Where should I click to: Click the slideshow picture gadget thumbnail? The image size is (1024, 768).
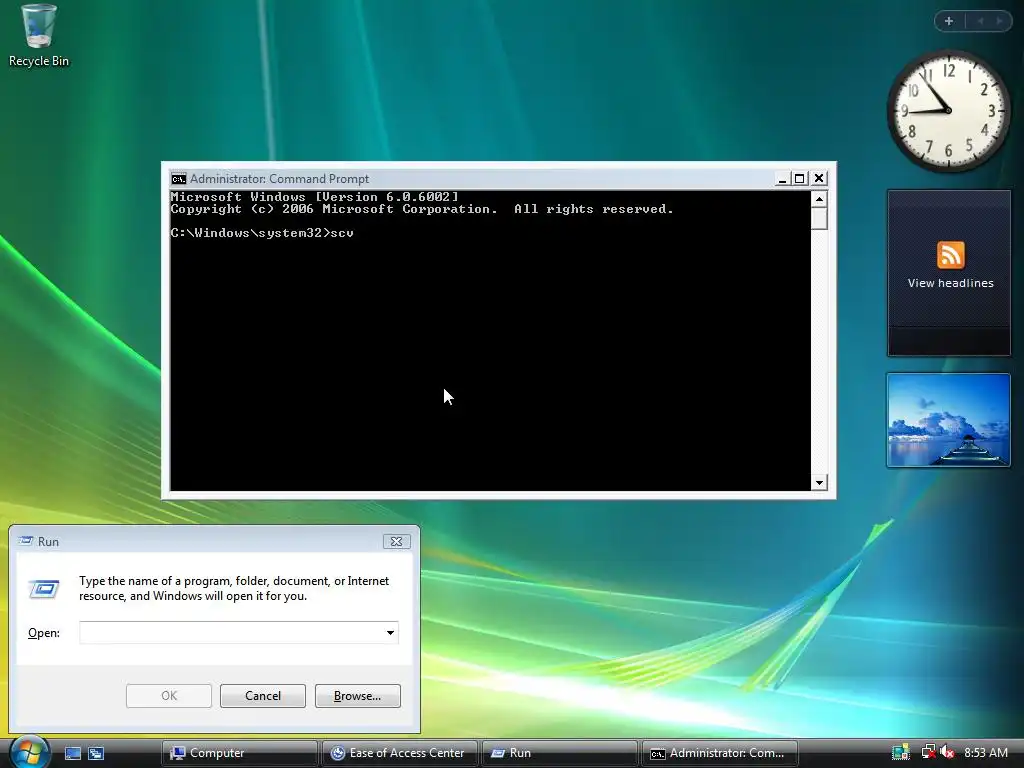click(948, 420)
